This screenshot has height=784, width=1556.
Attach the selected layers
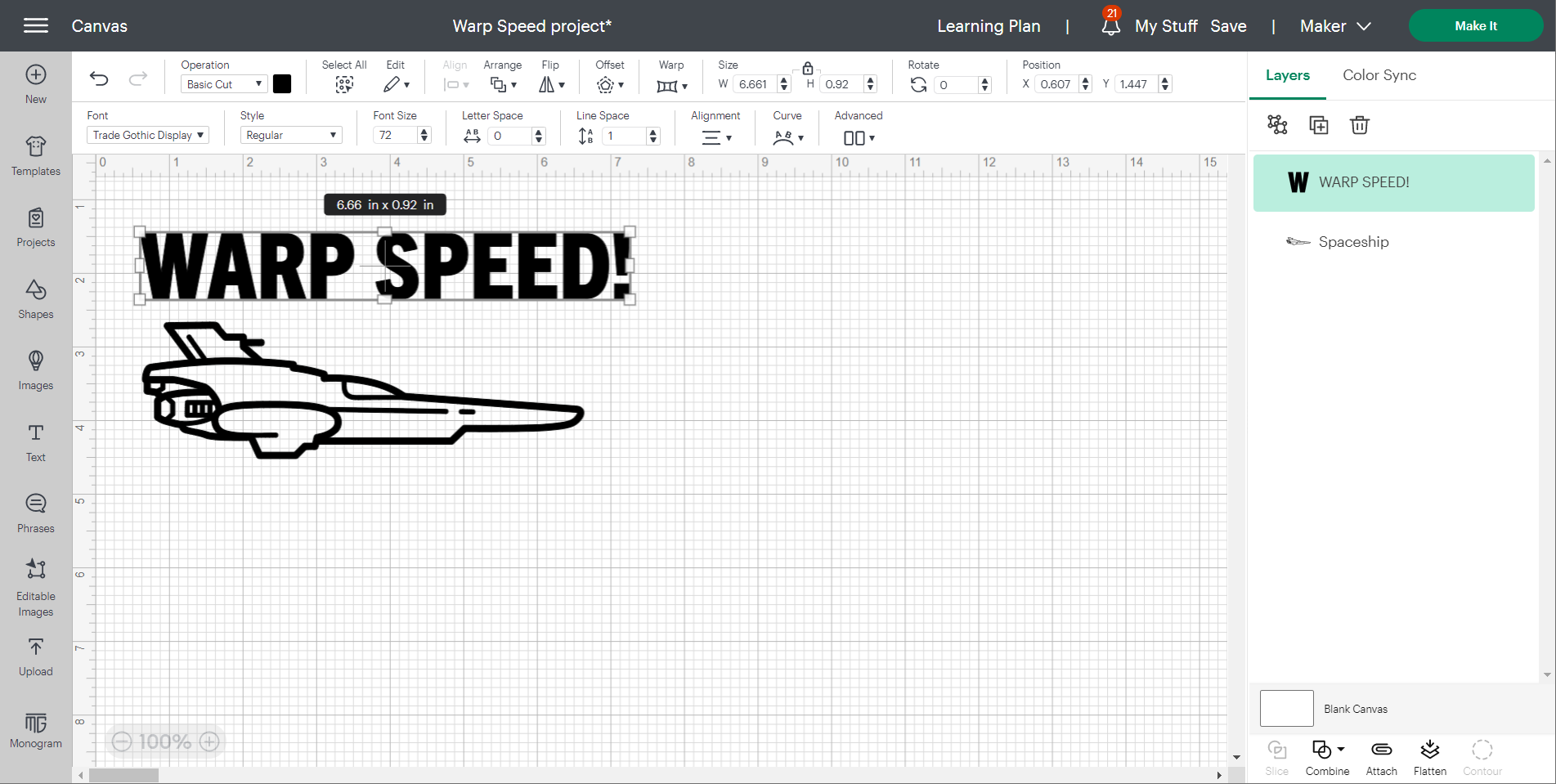(x=1381, y=756)
